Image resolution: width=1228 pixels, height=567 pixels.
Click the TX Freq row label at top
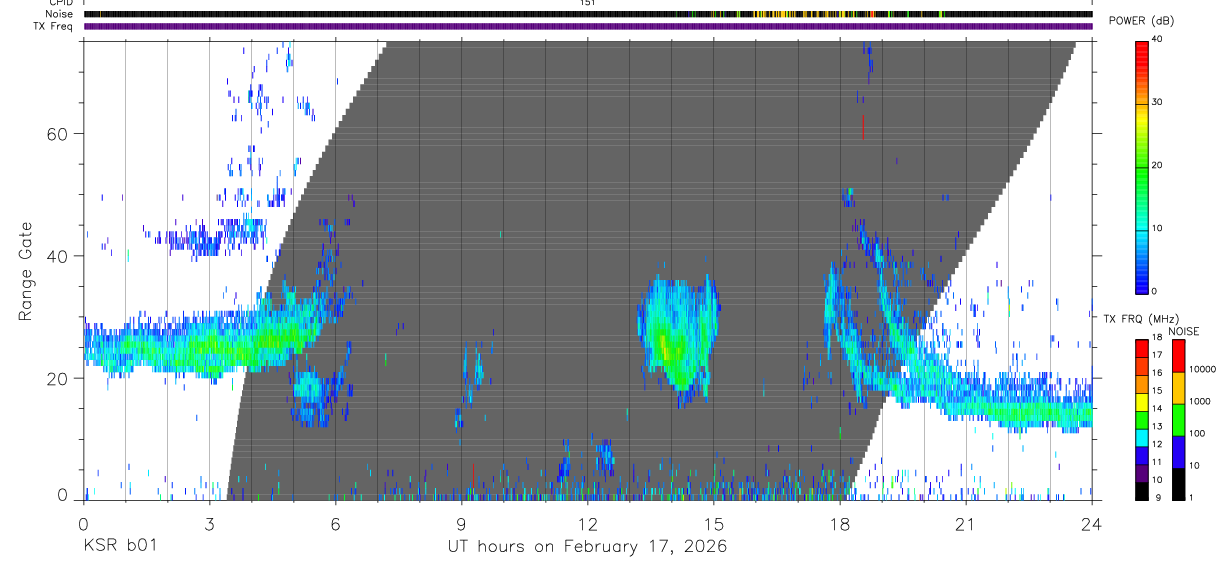tap(53, 26)
